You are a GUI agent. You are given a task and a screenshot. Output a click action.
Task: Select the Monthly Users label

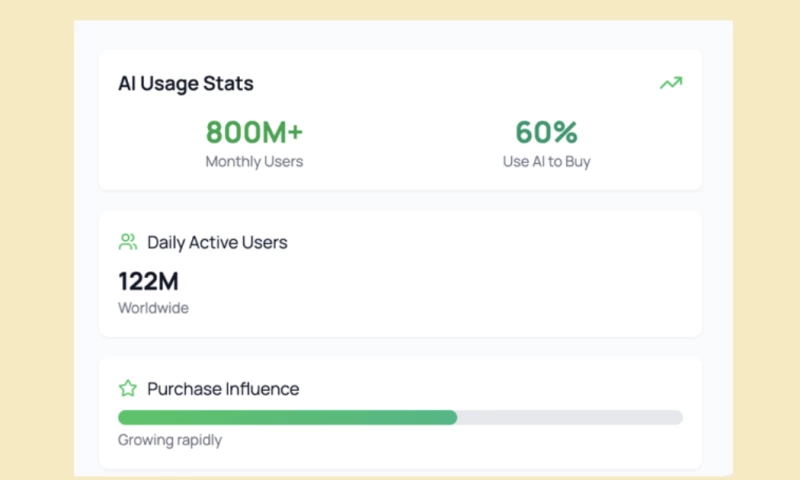coord(254,161)
